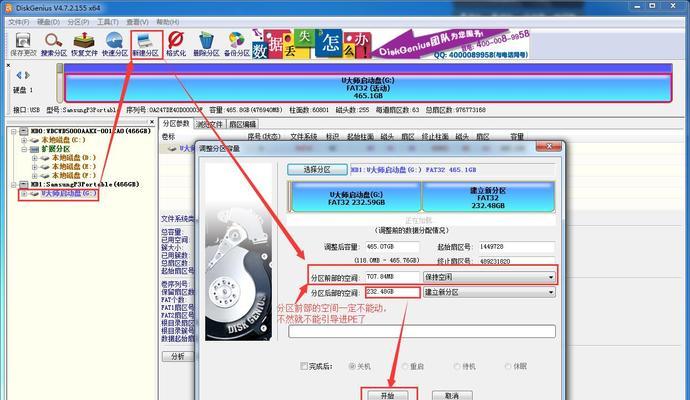Click the 调整后容量 size input field
690x400 pixels.
coord(392,247)
